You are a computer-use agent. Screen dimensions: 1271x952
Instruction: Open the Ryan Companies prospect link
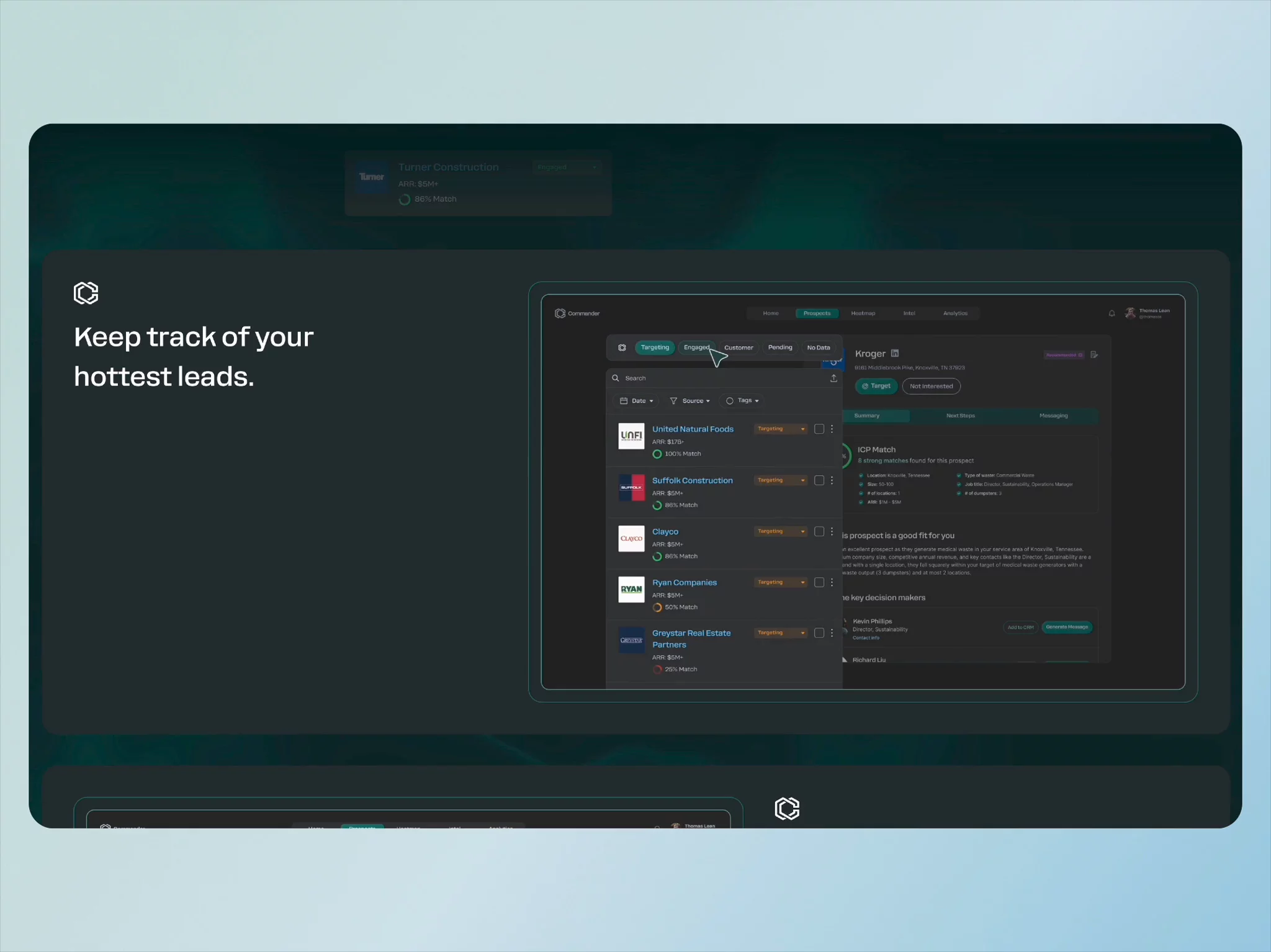pyautogui.click(x=685, y=583)
